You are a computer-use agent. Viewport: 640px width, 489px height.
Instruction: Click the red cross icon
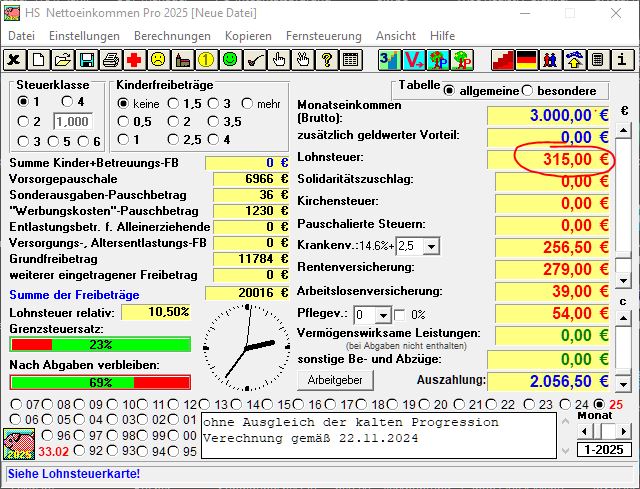(134, 60)
